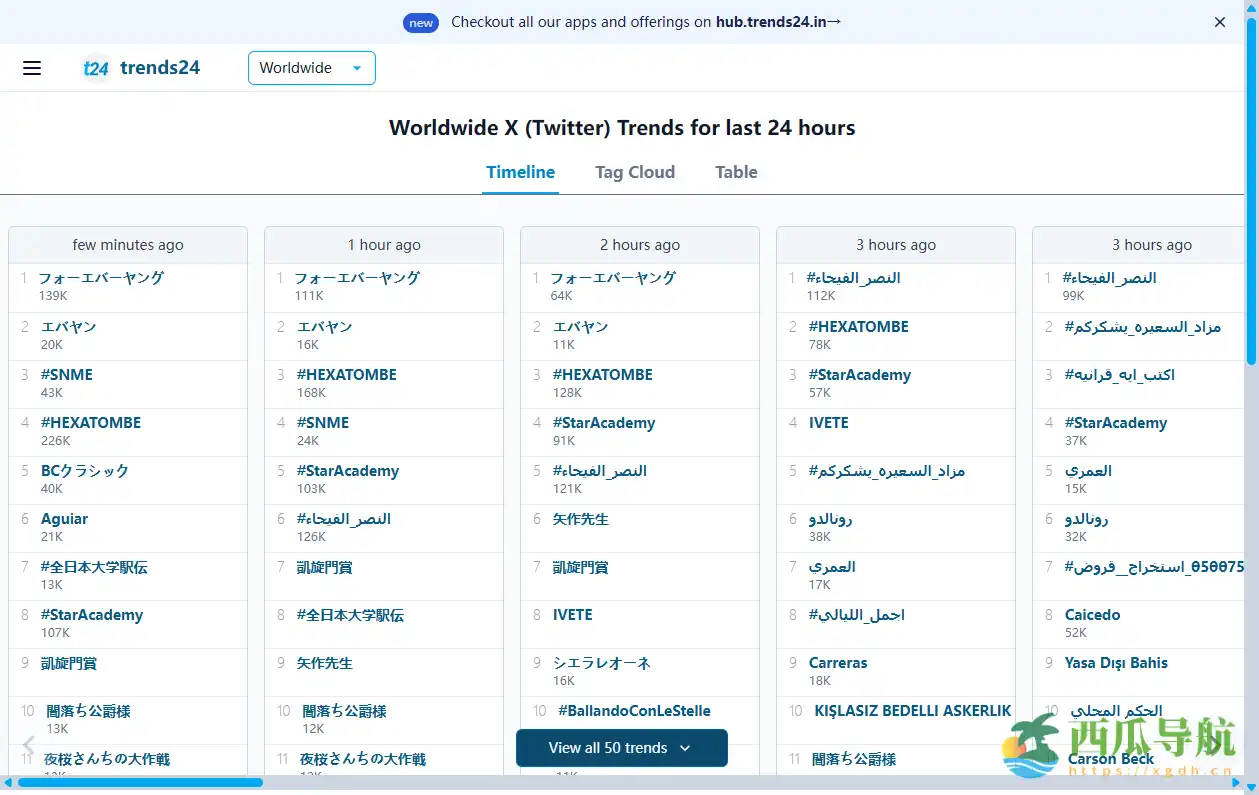1259x795 pixels.
Task: Switch to the Table tab
Action: point(735,172)
